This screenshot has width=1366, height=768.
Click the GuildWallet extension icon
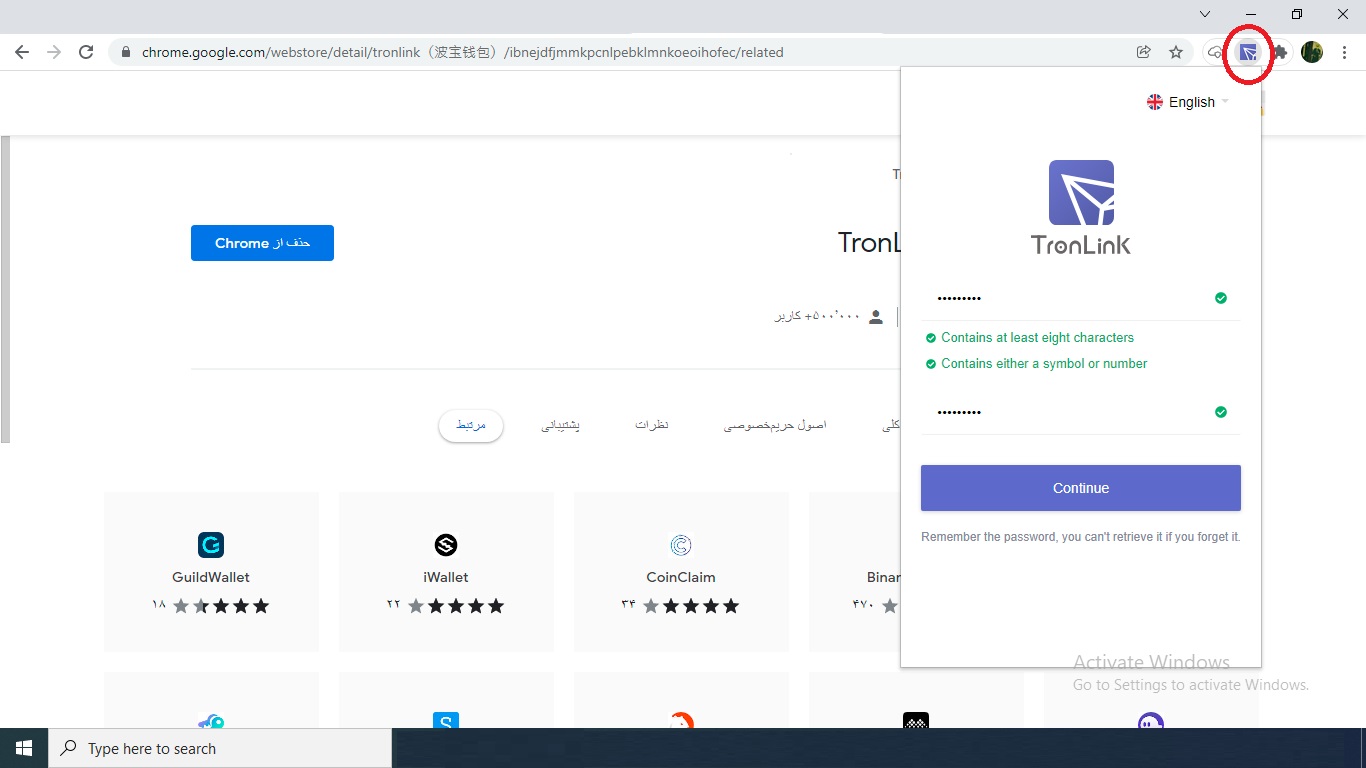pos(211,545)
